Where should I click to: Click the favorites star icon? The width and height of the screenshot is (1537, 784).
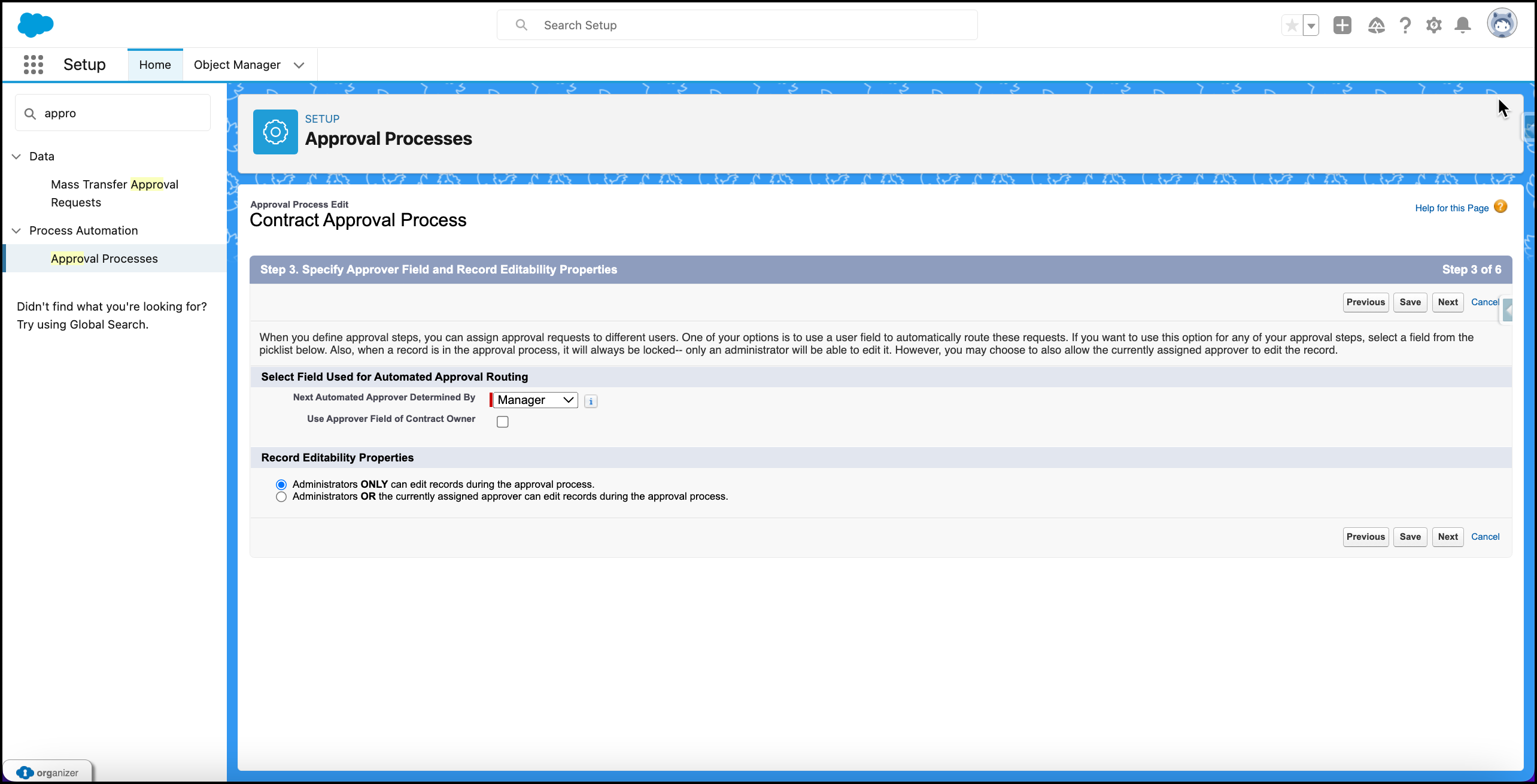1292,25
